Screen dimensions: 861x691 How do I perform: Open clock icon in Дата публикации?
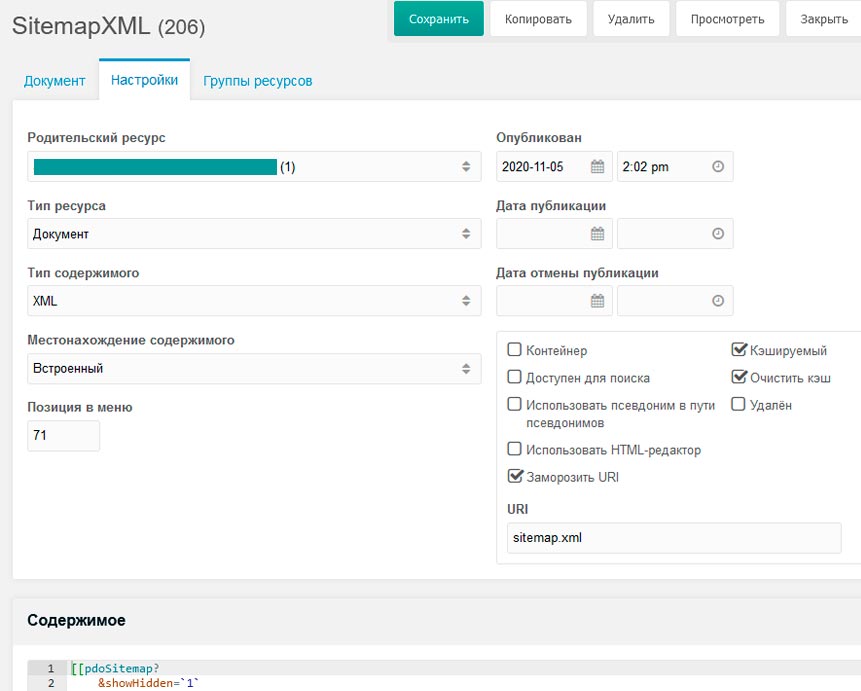tap(718, 233)
